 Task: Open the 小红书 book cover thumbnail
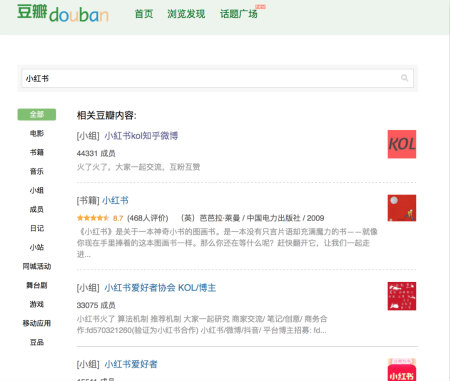click(x=402, y=208)
